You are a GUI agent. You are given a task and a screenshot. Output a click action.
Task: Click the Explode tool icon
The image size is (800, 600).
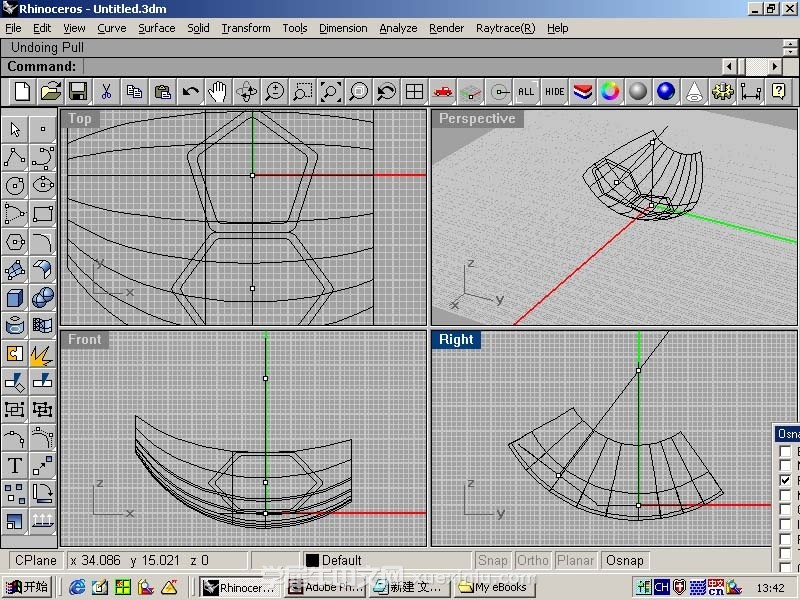pos(43,354)
